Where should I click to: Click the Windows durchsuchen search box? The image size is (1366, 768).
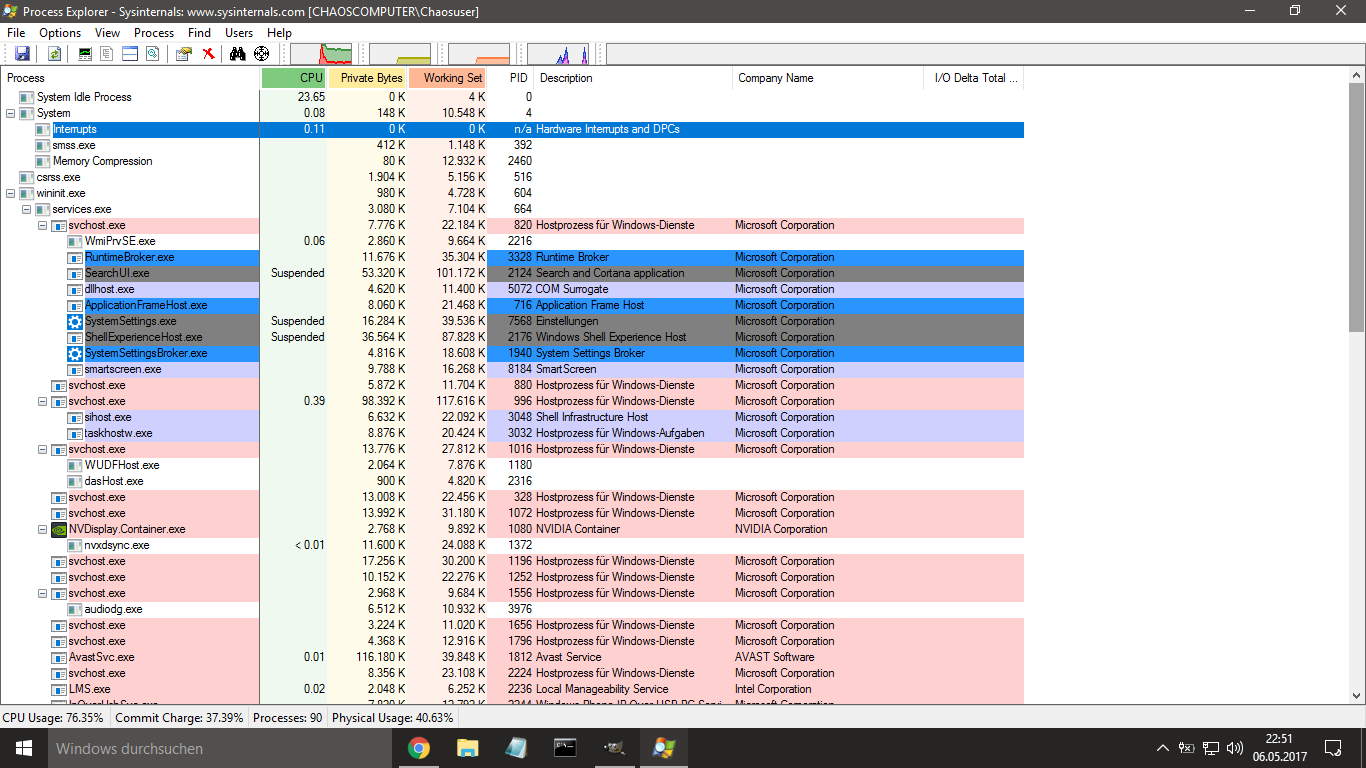click(x=220, y=748)
